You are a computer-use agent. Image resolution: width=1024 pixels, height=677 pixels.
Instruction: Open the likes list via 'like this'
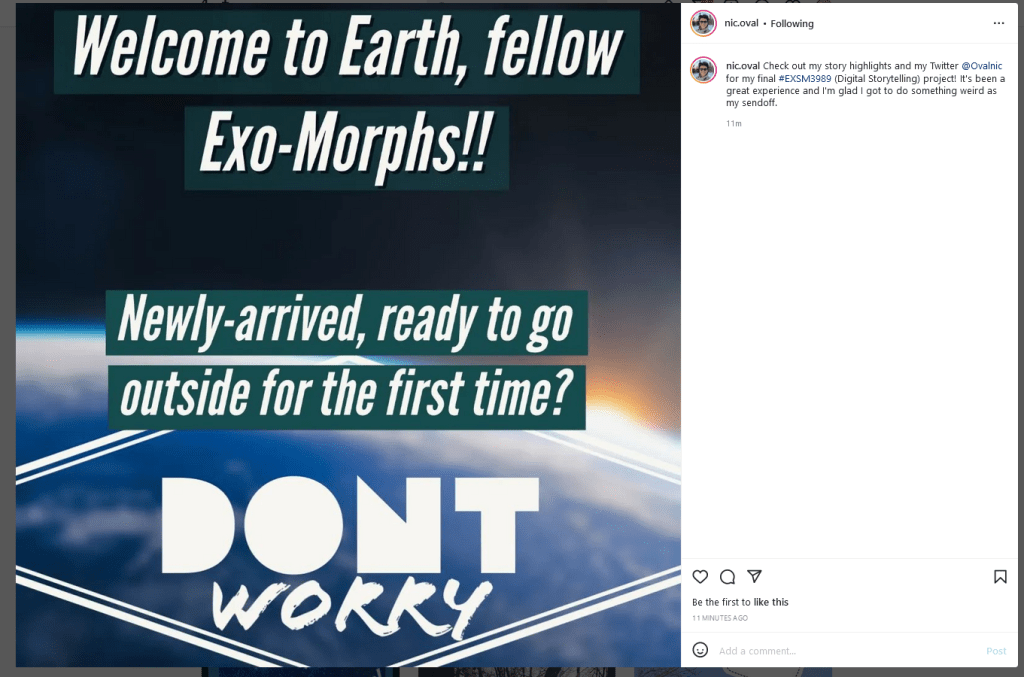pos(771,602)
